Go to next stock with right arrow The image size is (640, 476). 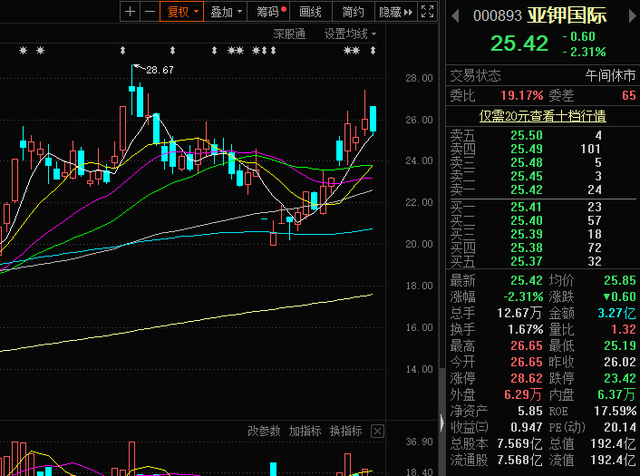click(x=632, y=16)
